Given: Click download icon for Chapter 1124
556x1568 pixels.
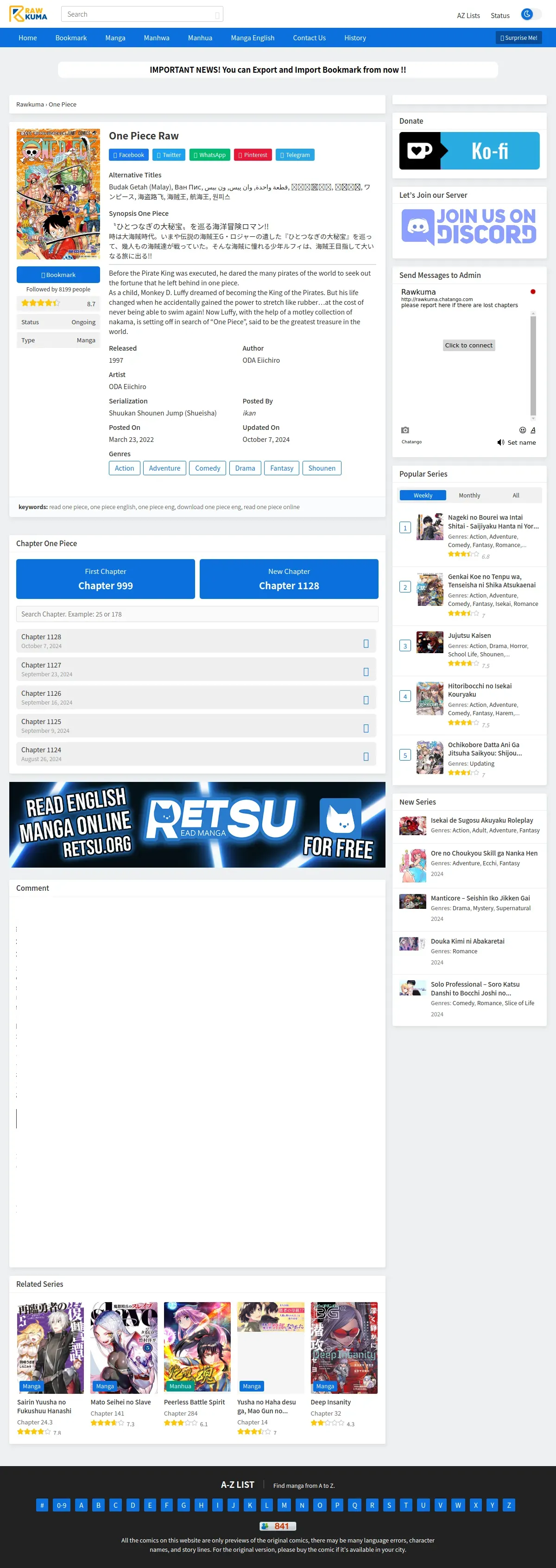Looking at the screenshot, I should click(366, 756).
